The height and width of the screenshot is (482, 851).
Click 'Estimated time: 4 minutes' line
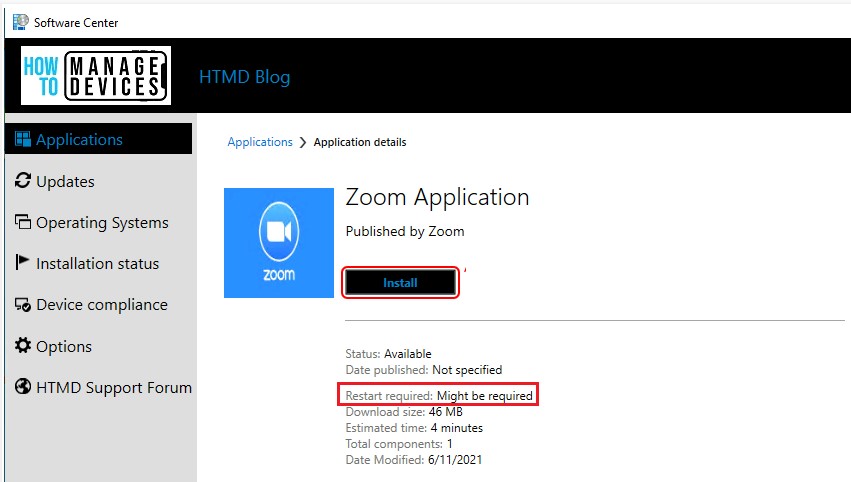414,428
